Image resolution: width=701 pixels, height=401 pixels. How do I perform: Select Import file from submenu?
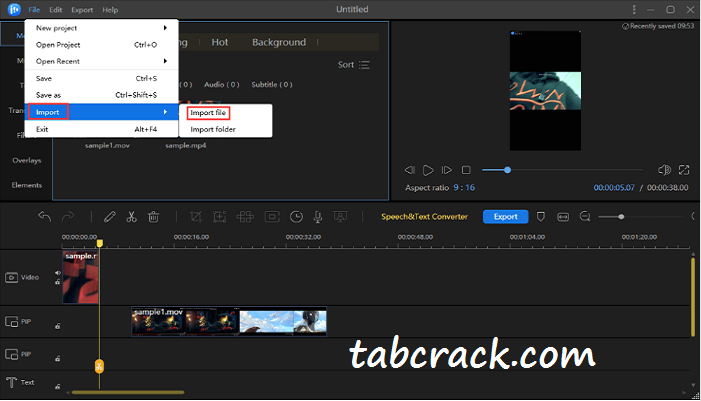coord(208,113)
